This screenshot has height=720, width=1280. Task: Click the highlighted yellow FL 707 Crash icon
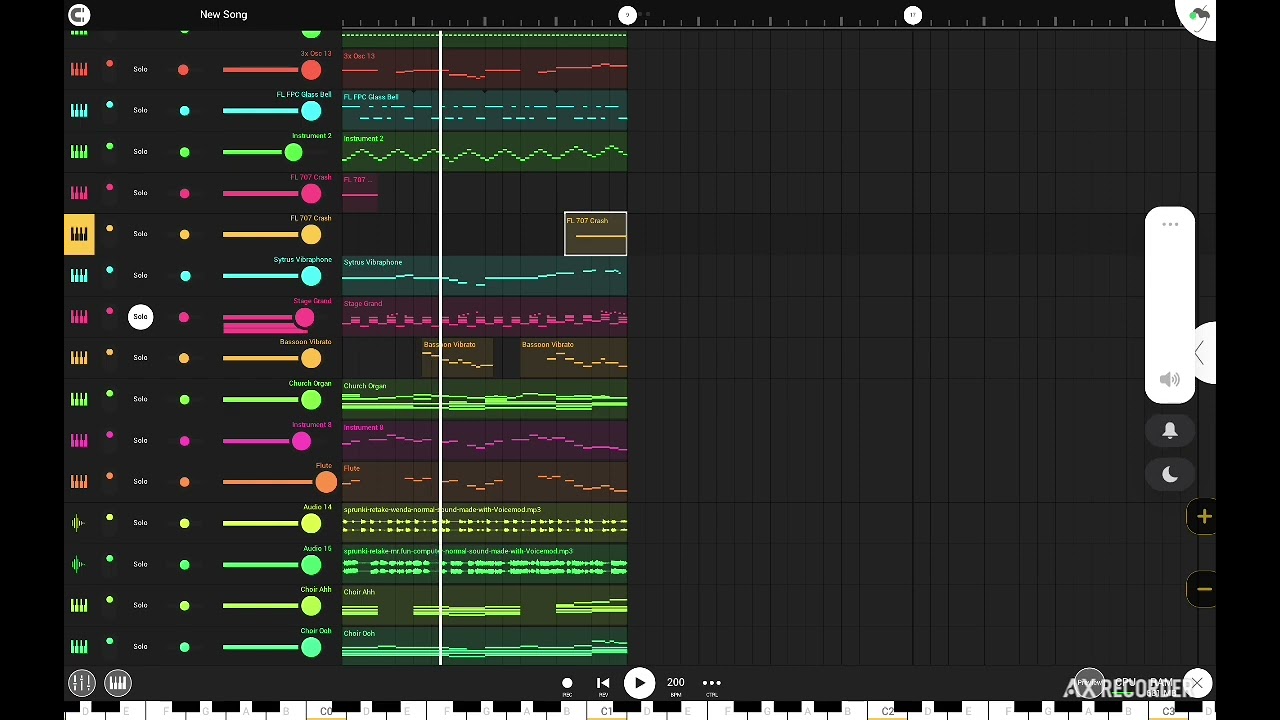pos(79,234)
